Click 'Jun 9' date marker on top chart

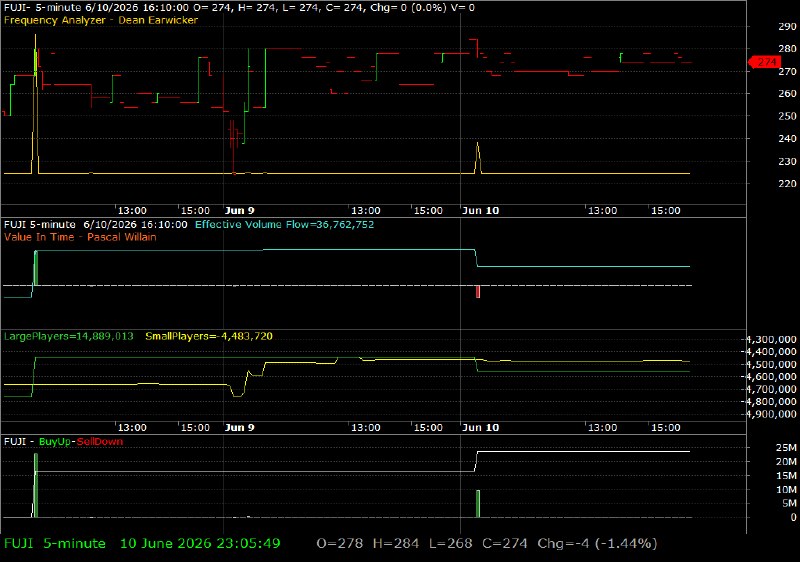(x=239, y=211)
